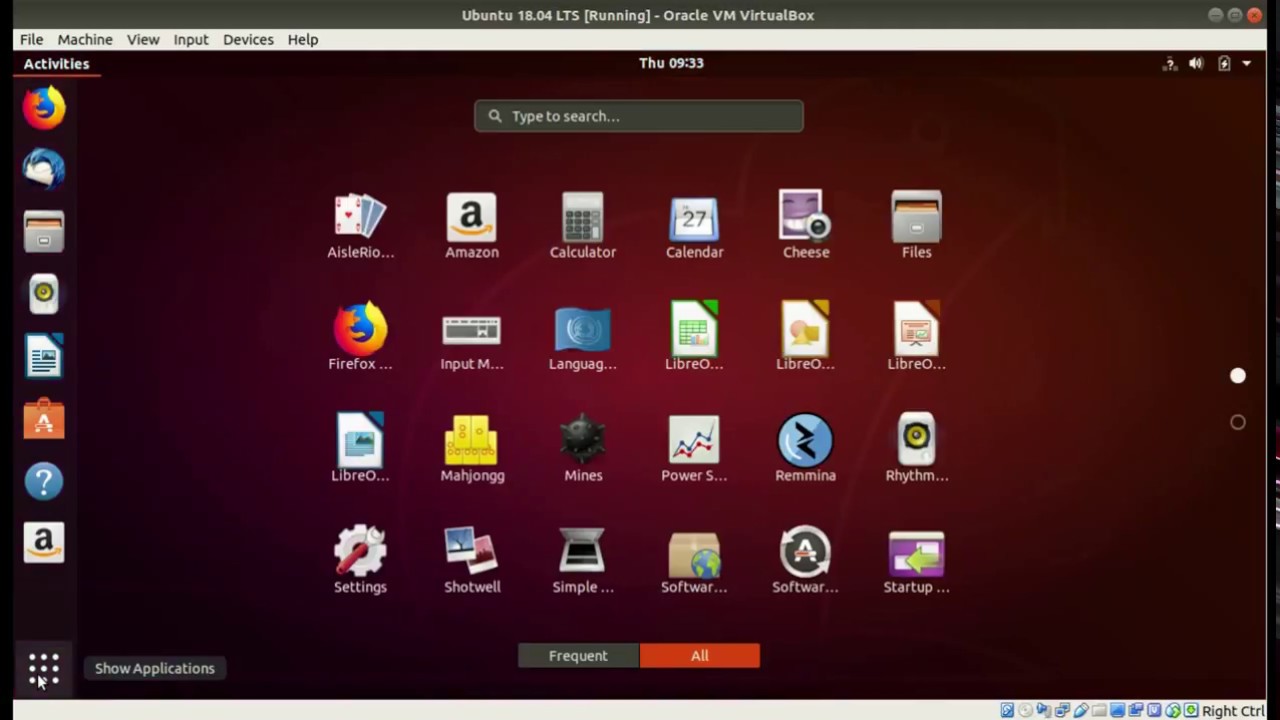Open the Calculator app
This screenshot has width=1280, height=720.
(583, 226)
